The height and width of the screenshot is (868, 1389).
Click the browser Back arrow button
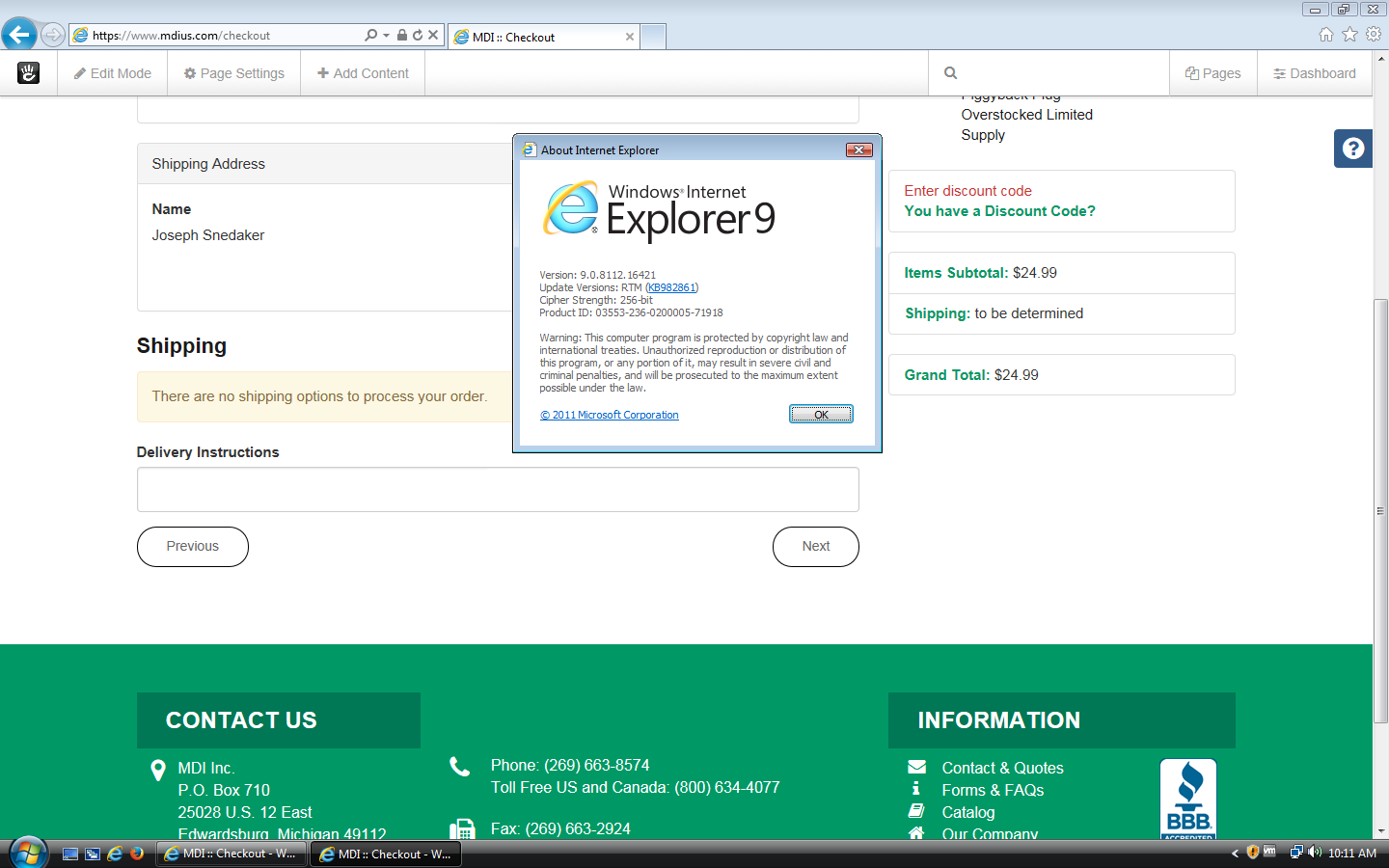coord(19,35)
